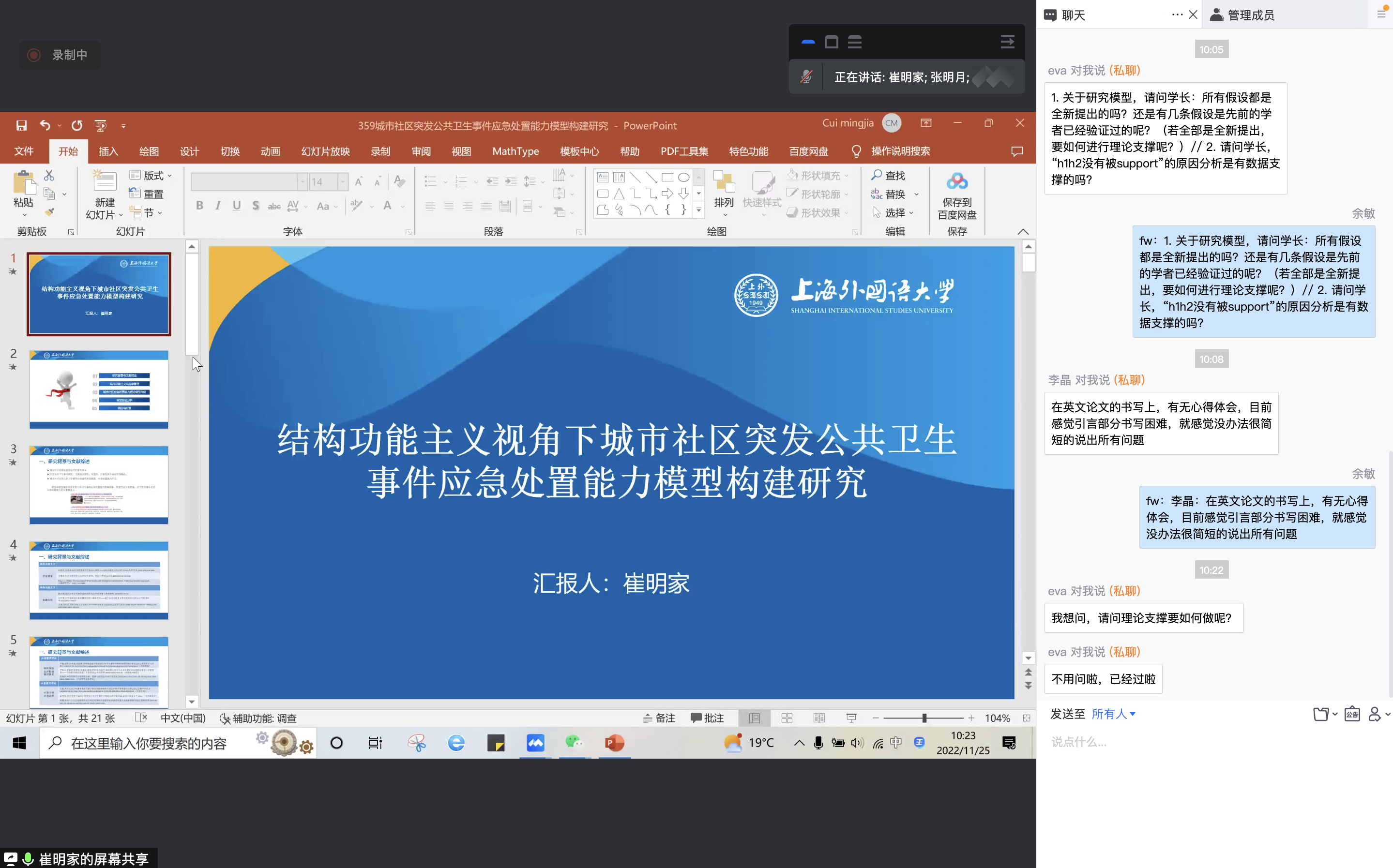Open the Arrange (排列) tool
The height and width of the screenshot is (868, 1393).
pos(724,190)
